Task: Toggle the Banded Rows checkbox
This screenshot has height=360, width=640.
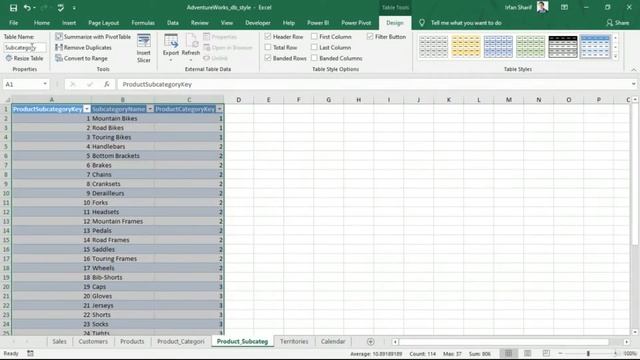Action: coord(268,58)
